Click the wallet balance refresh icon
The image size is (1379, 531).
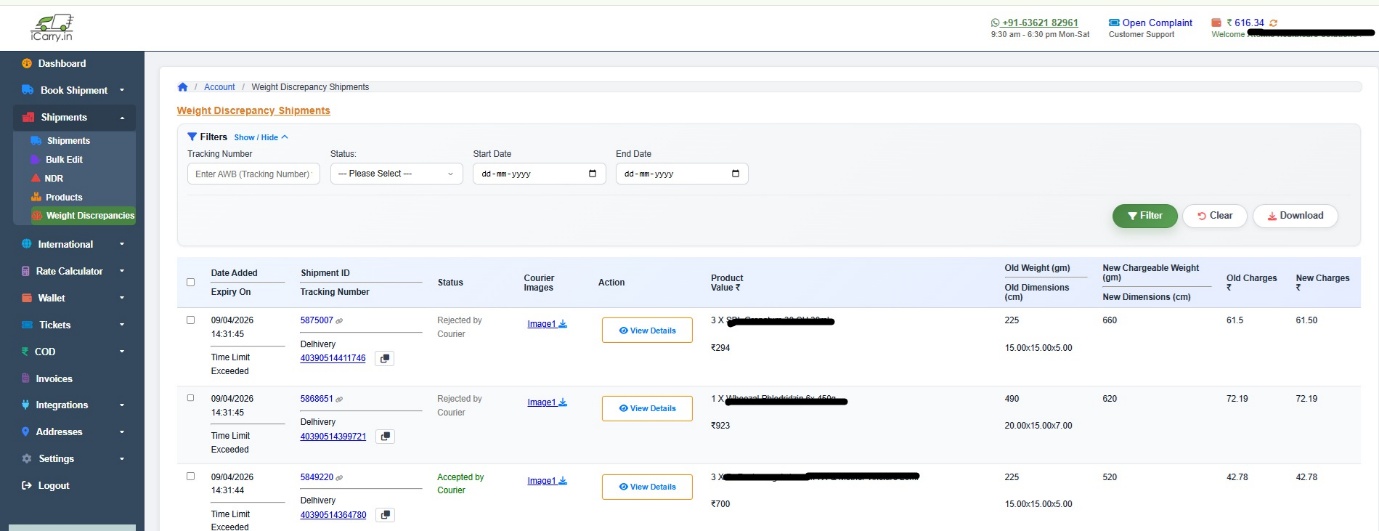pyautogui.click(x=1274, y=23)
